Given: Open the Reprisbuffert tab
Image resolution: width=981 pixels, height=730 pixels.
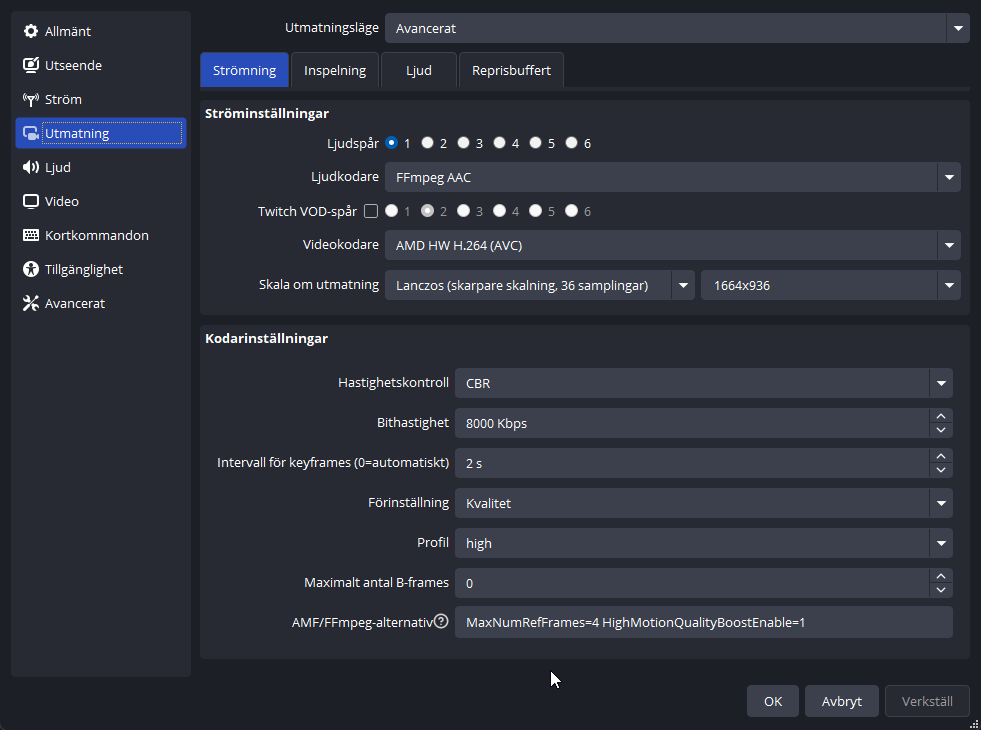Looking at the screenshot, I should coord(511,71).
